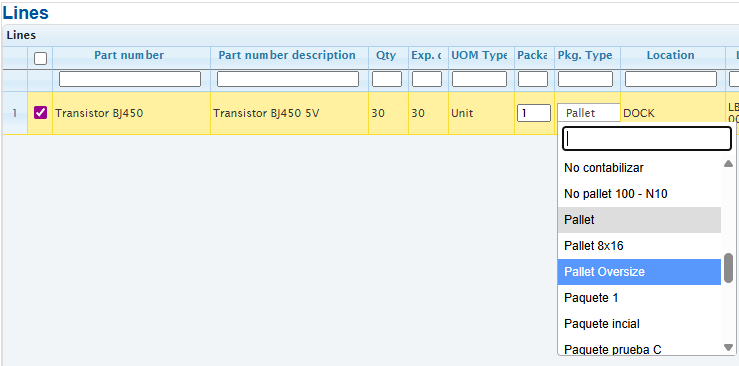Focus the Part number description filter box

[x=288, y=79]
